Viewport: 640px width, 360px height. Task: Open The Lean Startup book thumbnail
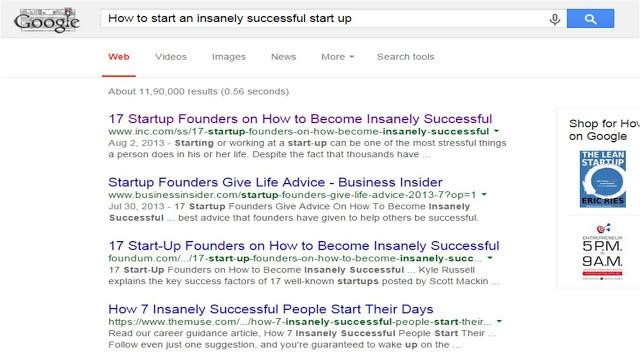click(x=603, y=179)
